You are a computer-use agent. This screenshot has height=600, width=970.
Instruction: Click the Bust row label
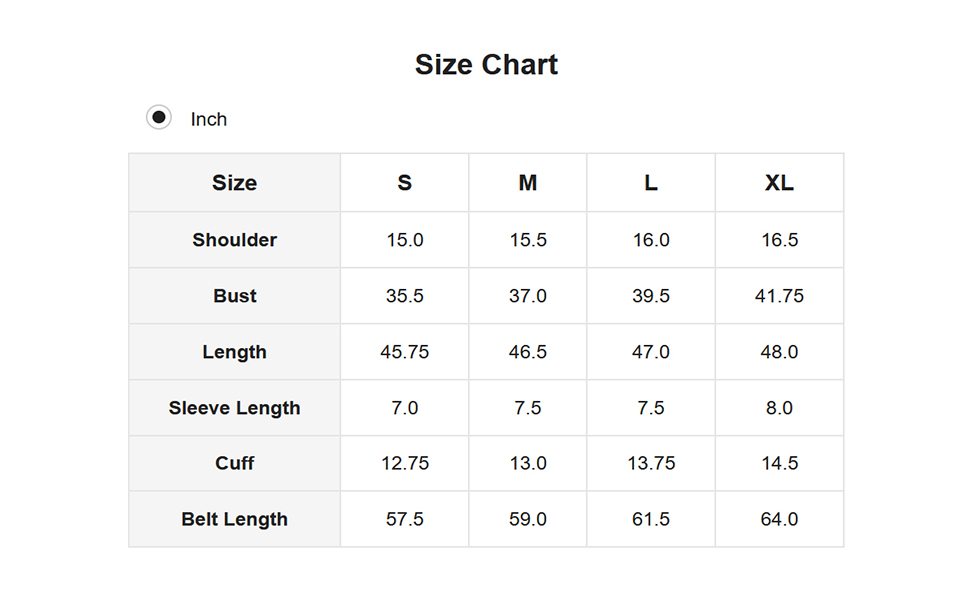tap(235, 296)
